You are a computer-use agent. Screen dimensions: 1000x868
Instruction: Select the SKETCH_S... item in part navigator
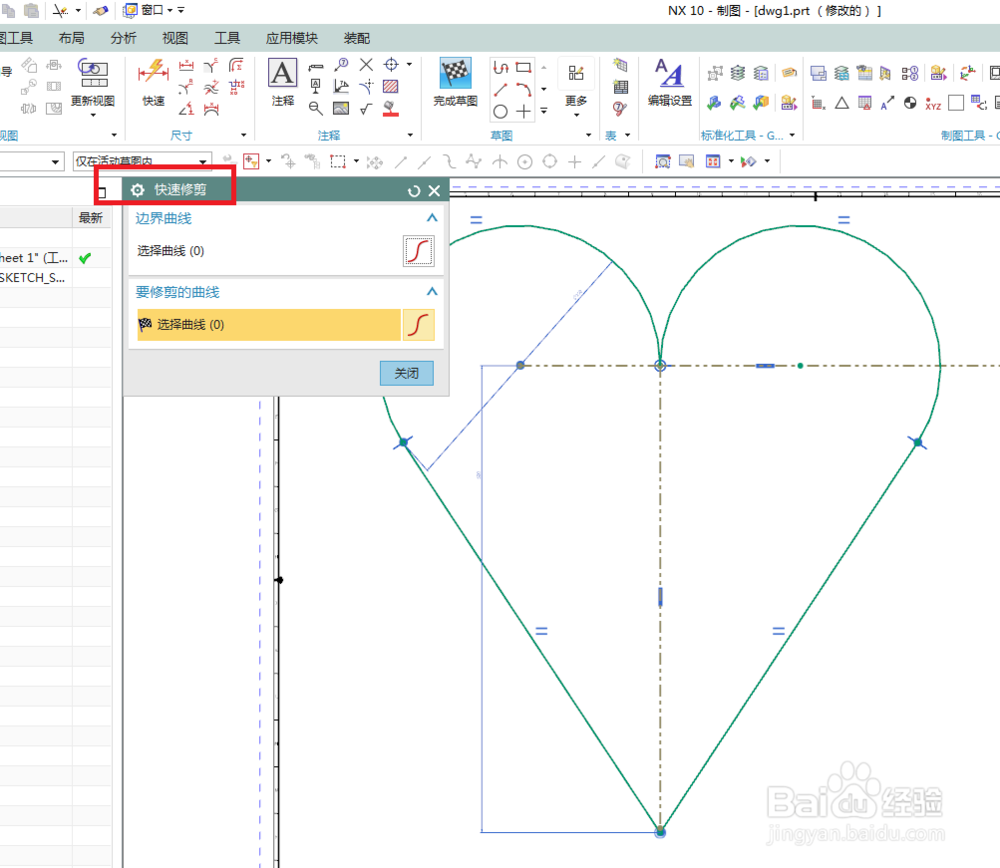point(32,277)
